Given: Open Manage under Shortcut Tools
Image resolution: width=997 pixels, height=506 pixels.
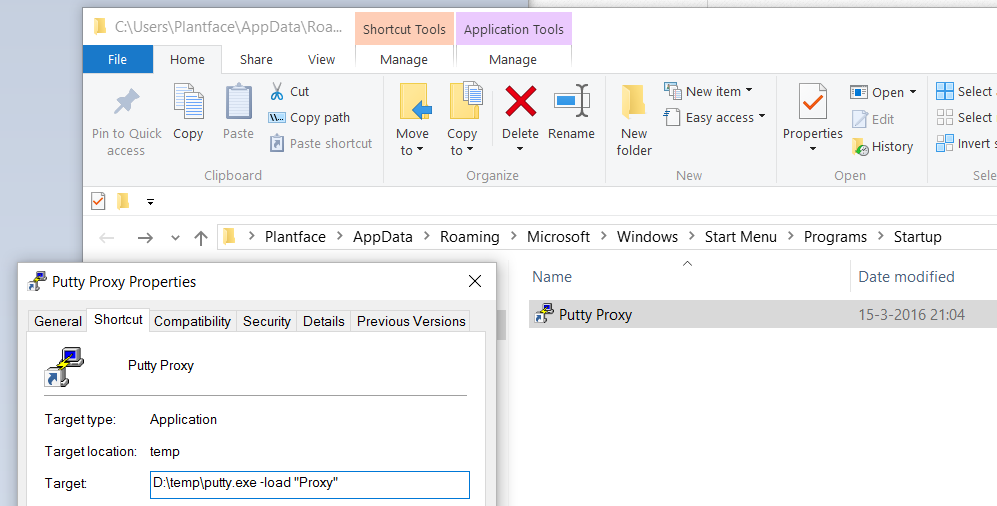Looking at the screenshot, I should click(x=404, y=60).
